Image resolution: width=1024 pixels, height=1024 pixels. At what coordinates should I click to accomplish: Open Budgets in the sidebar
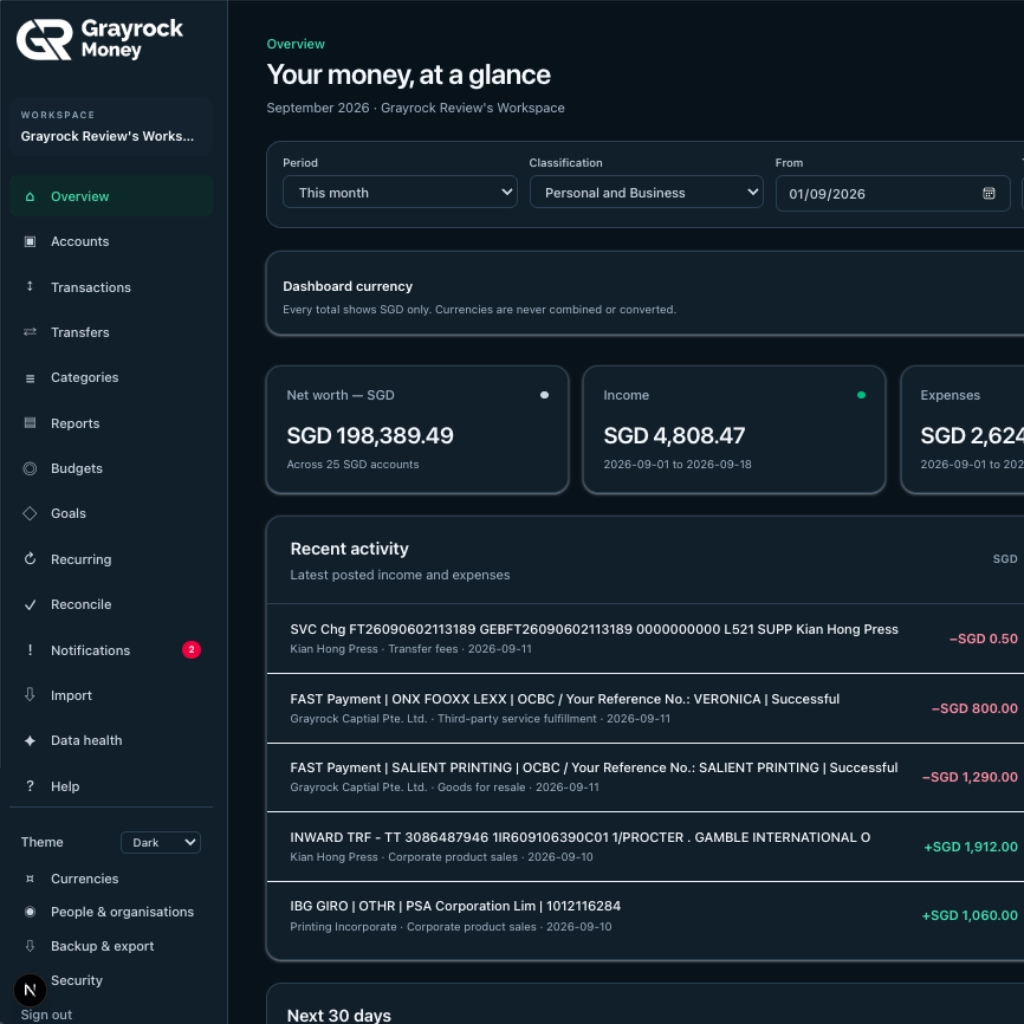[x=111, y=468]
